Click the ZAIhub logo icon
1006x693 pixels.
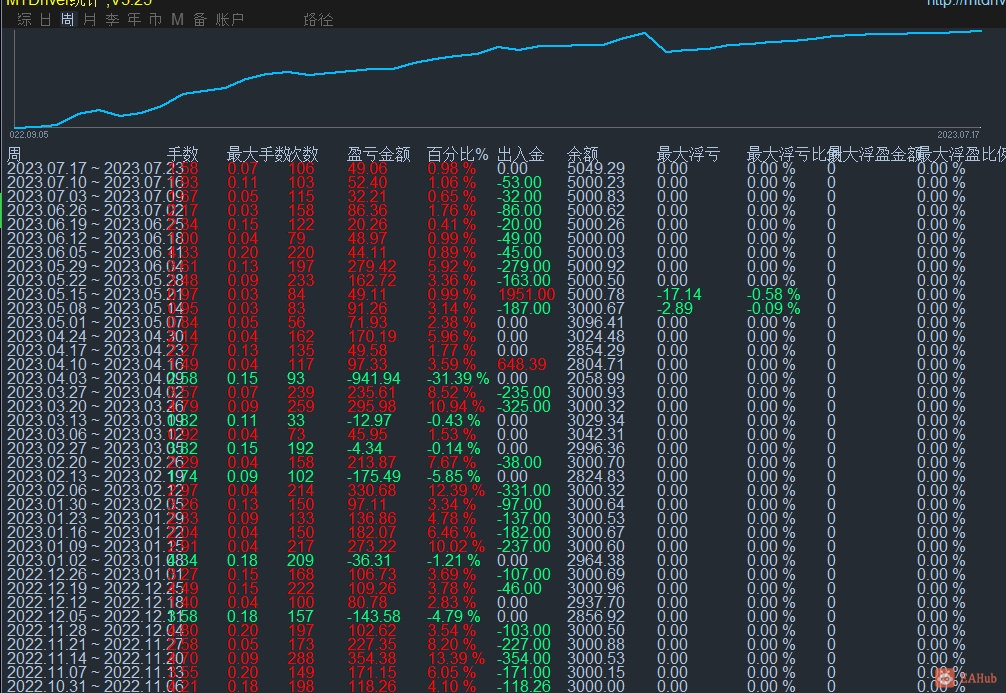click(x=944, y=677)
